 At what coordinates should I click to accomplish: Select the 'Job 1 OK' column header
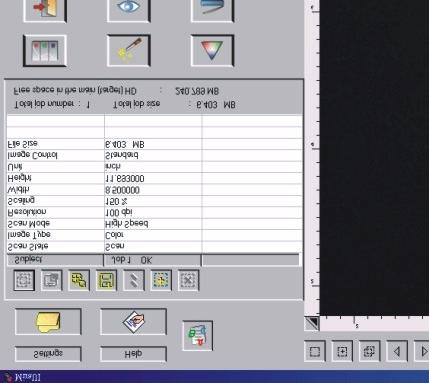pyautogui.click(x=153, y=260)
